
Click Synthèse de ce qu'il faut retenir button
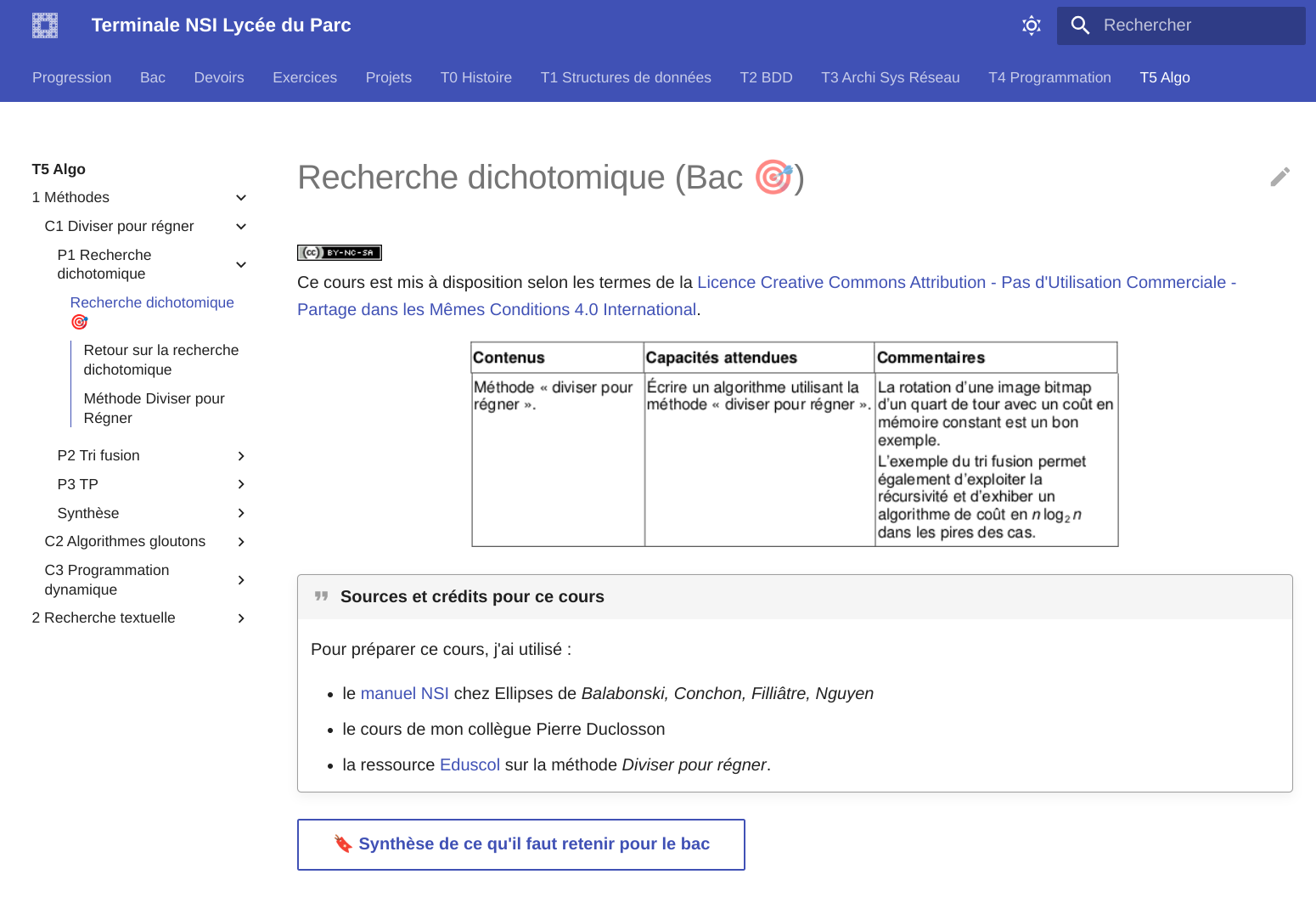coord(521,844)
